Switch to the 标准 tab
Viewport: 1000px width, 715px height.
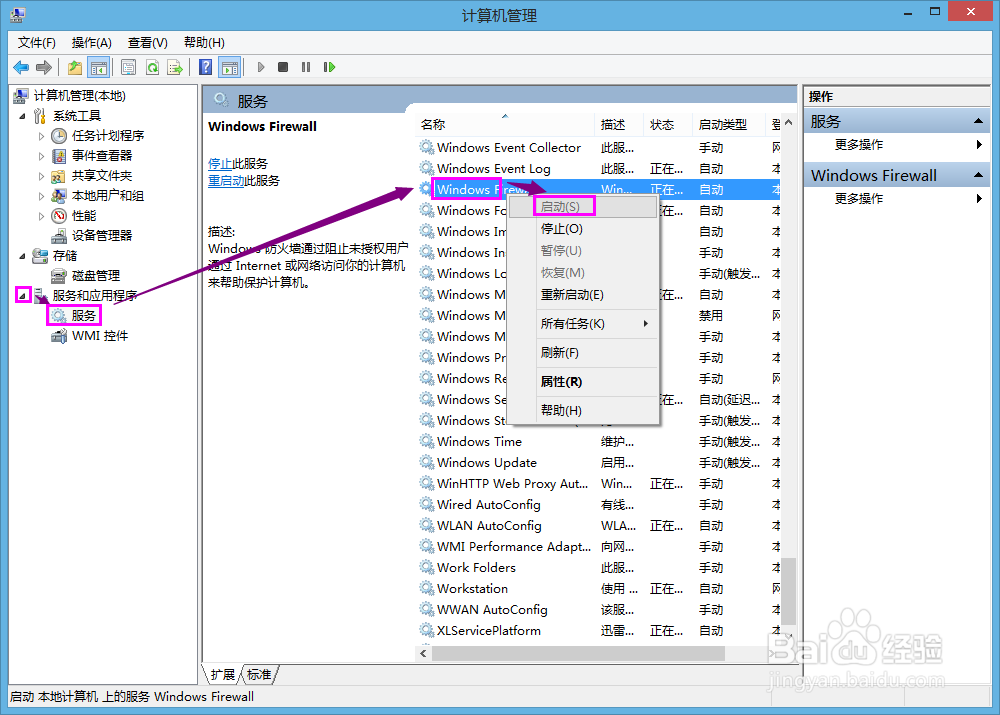pos(258,675)
